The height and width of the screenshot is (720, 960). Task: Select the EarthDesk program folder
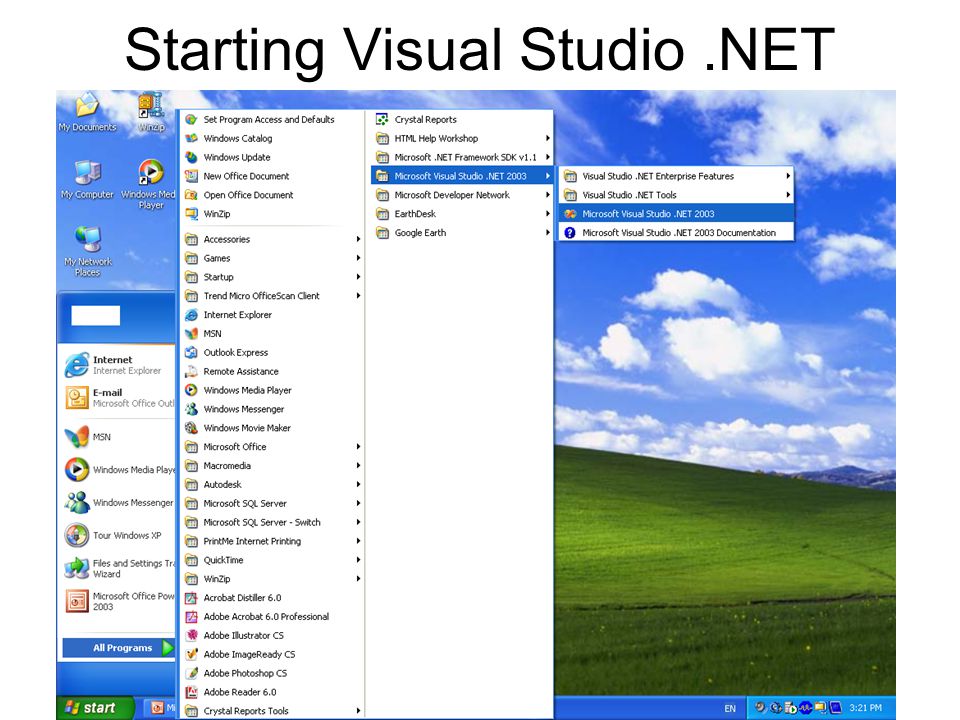[462, 214]
